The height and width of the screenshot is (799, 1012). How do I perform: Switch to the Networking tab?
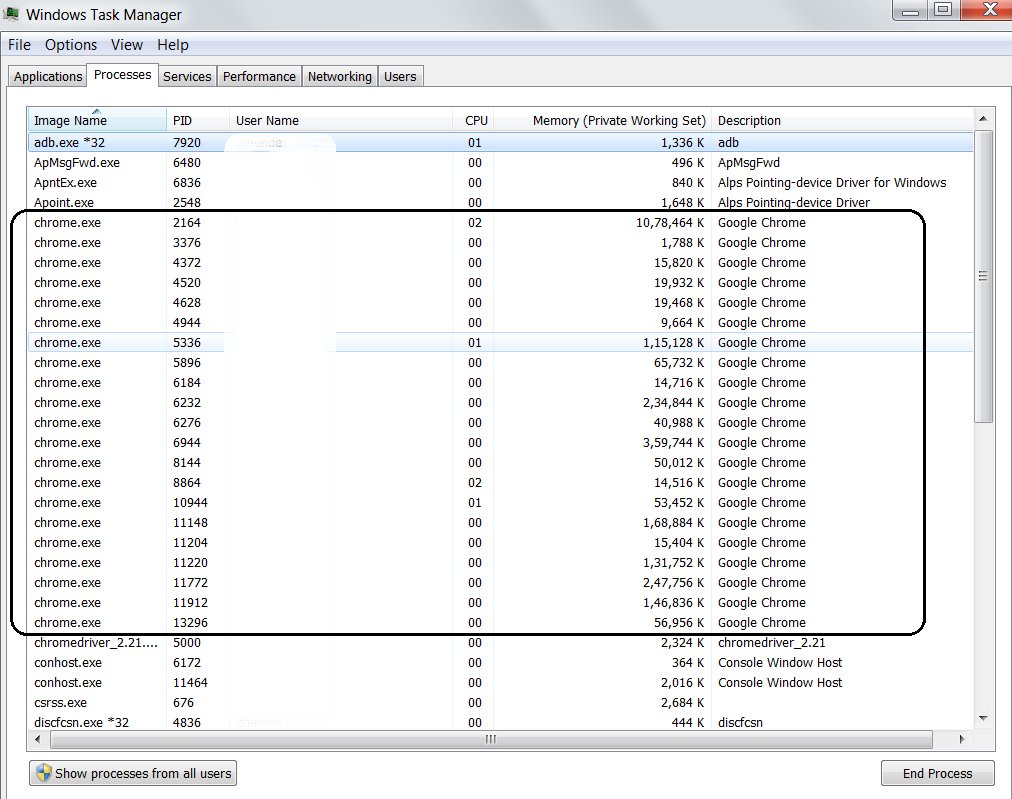point(339,77)
